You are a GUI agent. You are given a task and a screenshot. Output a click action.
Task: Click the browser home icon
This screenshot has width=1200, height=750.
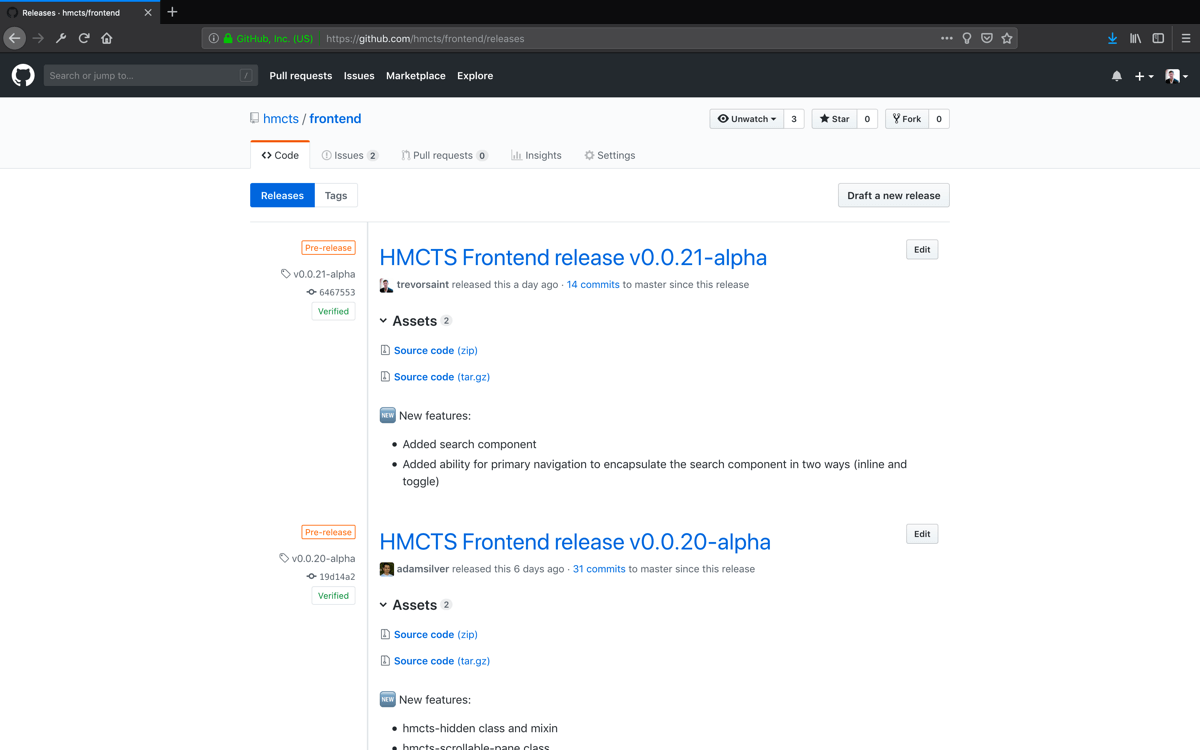(107, 38)
